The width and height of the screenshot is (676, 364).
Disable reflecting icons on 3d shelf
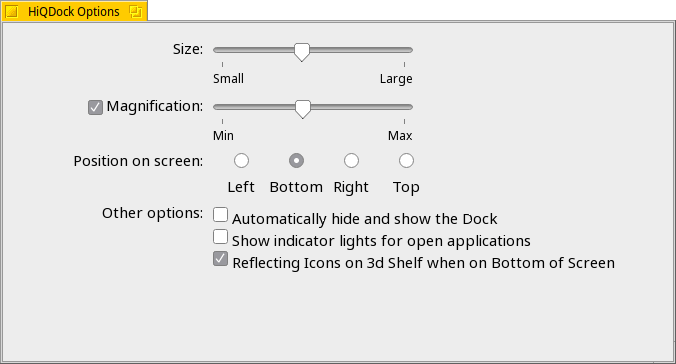click(220, 259)
